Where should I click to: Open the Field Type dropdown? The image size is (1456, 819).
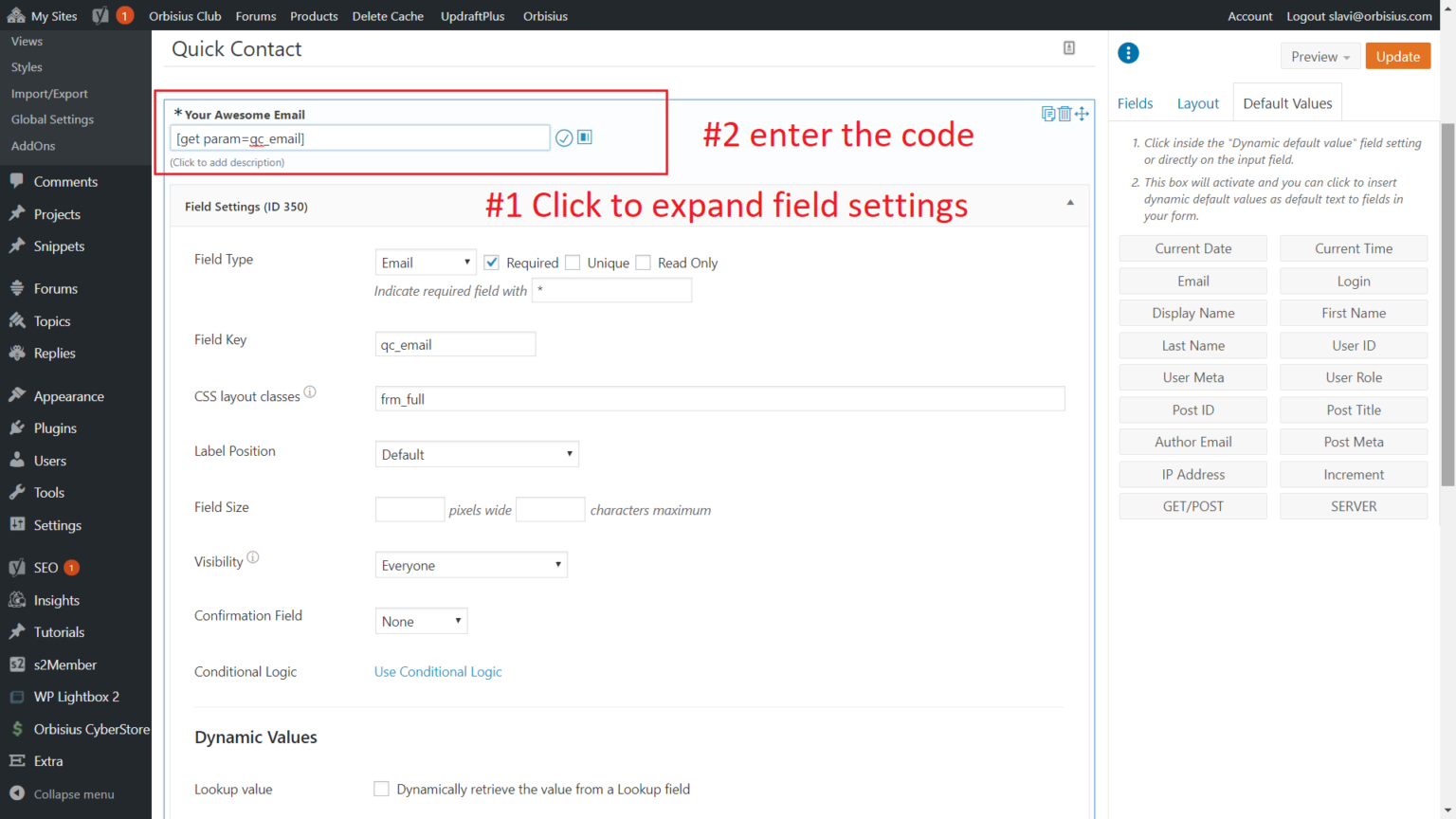pos(425,263)
